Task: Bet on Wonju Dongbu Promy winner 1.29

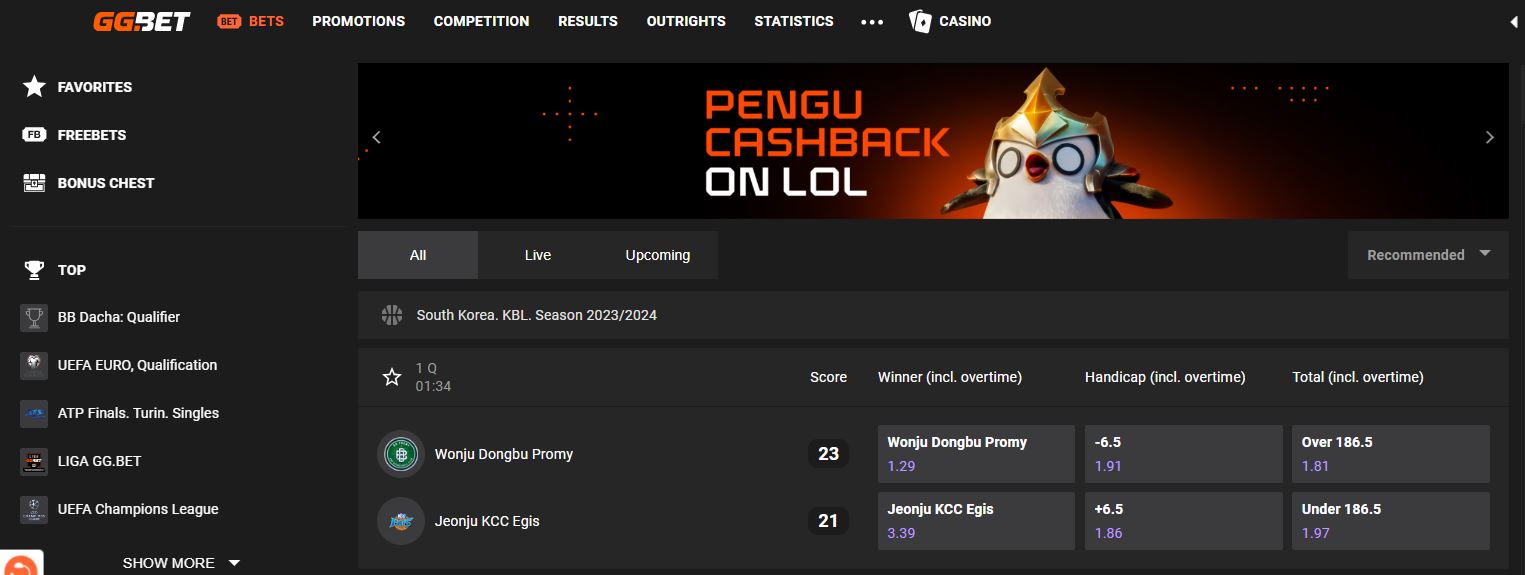Action: tap(975, 454)
